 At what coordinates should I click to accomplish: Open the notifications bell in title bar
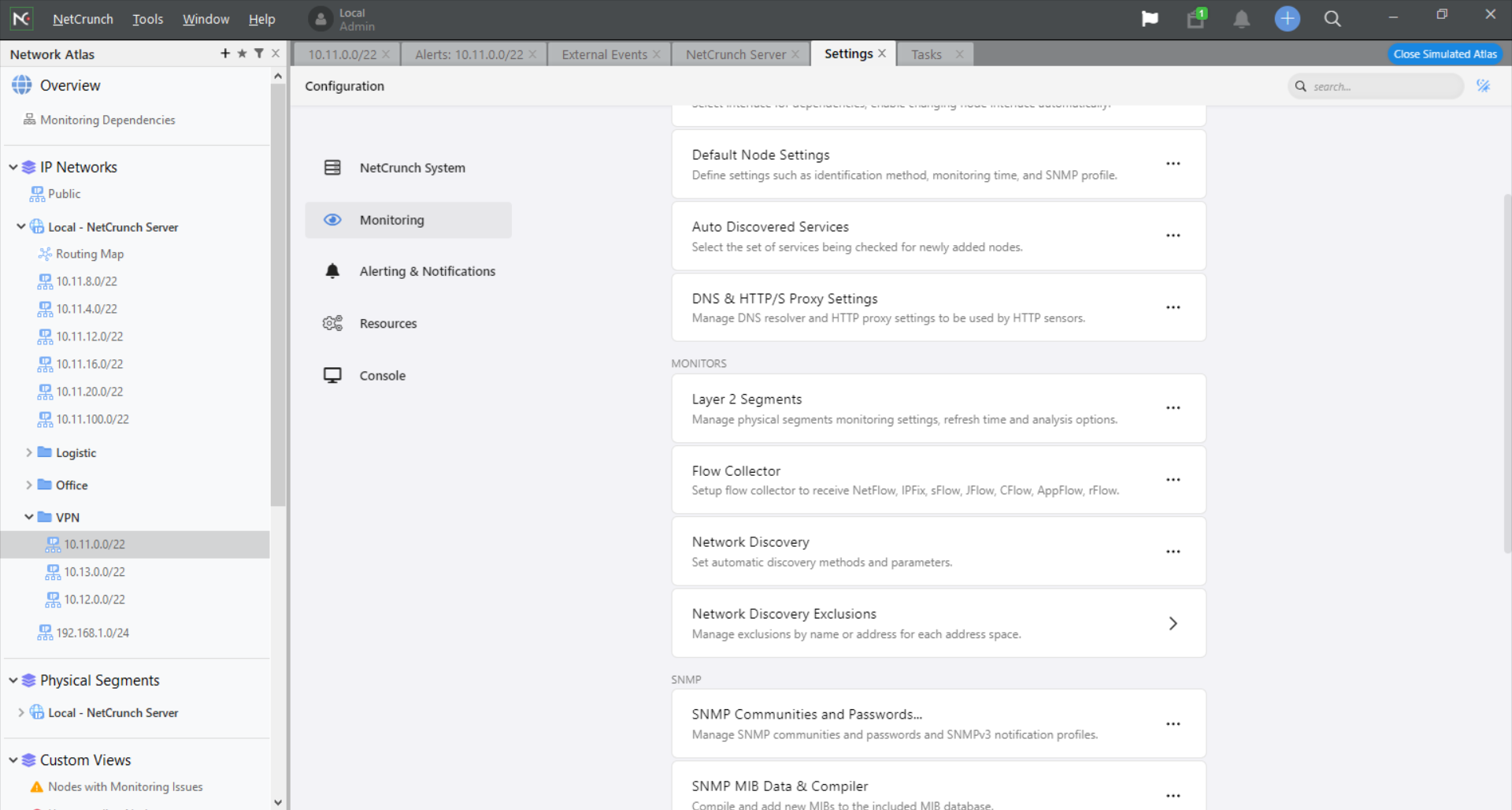point(1242,19)
